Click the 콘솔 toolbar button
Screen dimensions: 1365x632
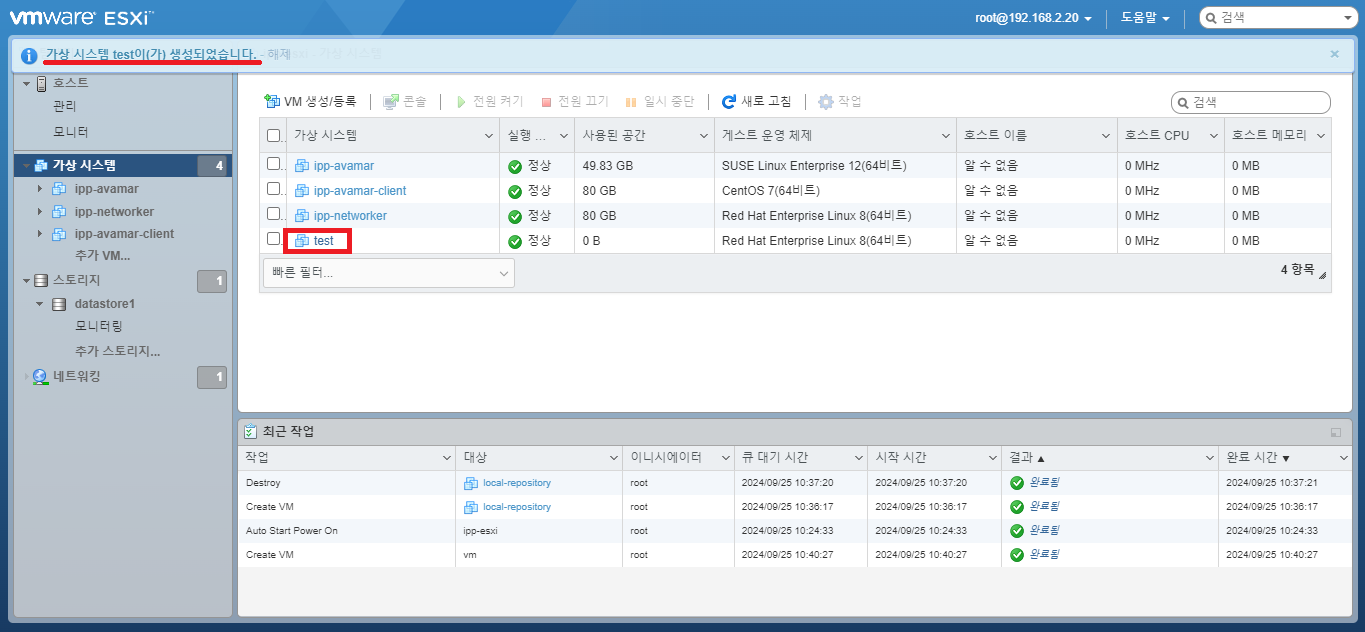405,101
